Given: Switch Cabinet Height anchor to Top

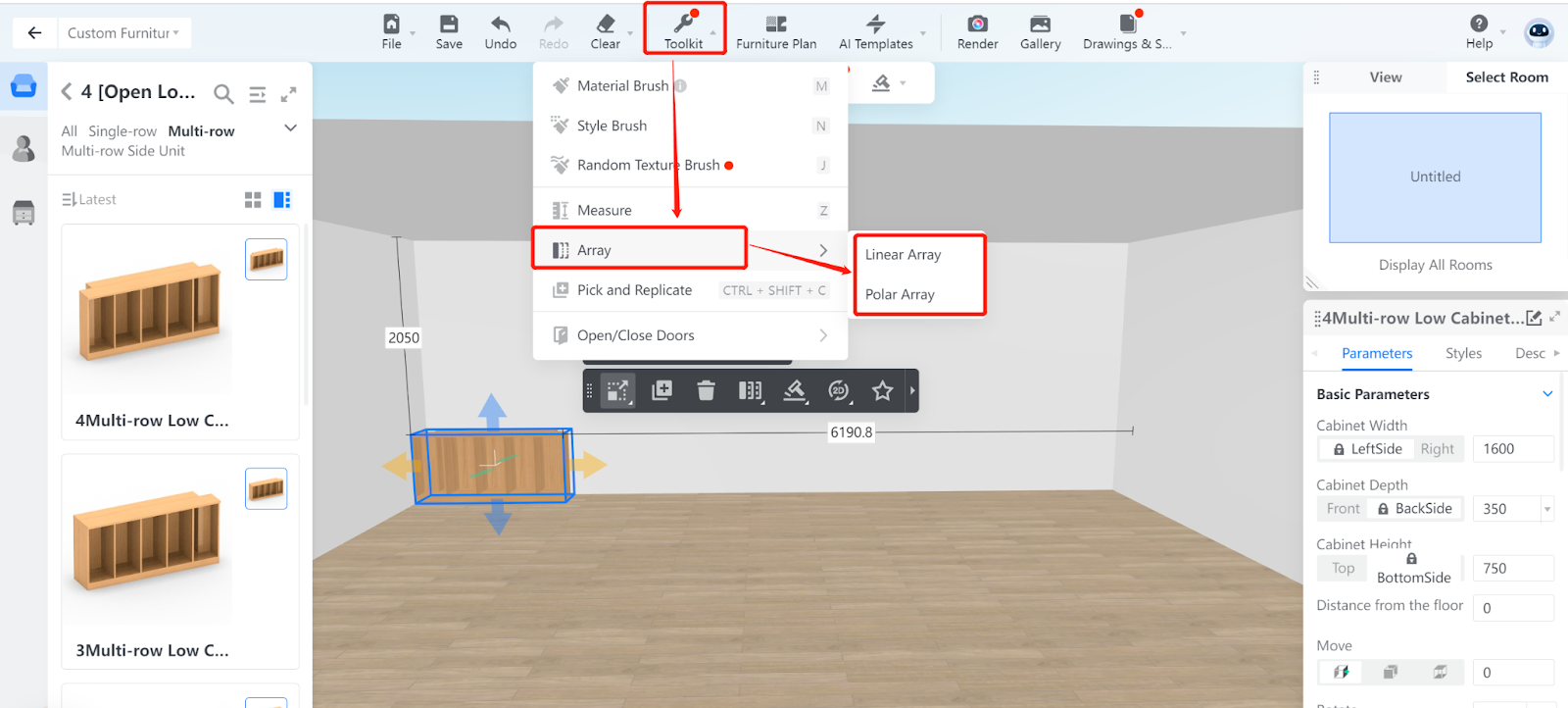Looking at the screenshot, I should [x=1343, y=569].
